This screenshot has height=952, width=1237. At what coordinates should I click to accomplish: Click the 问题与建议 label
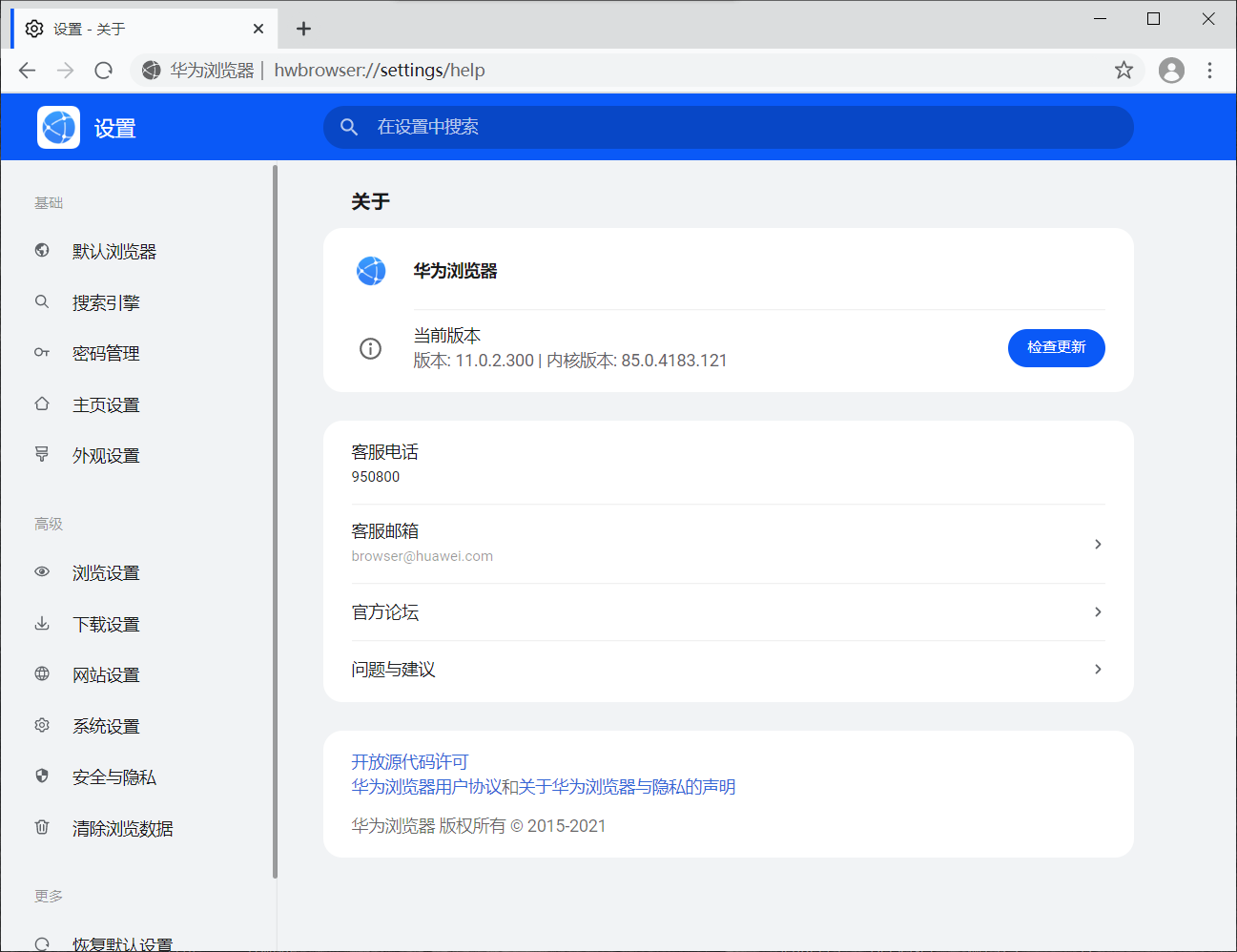(393, 669)
